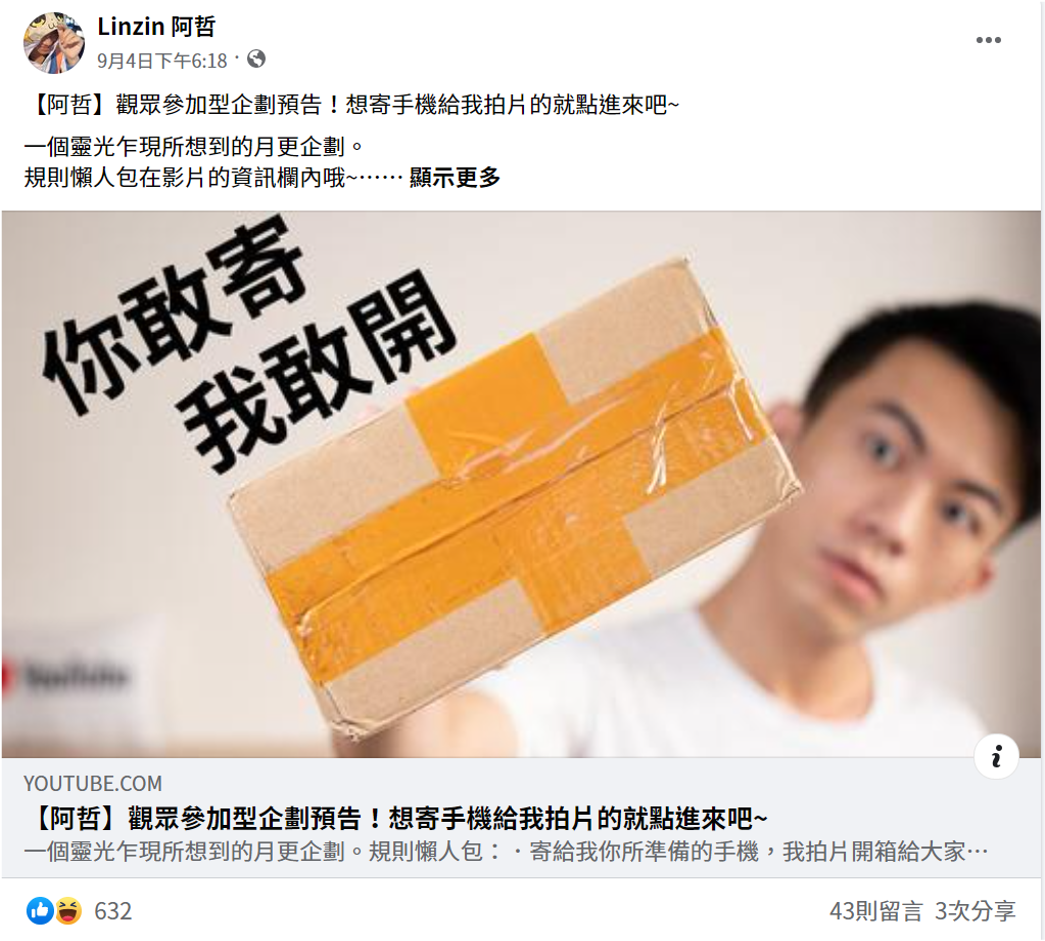Open the 43則留言 comments link

pos(876,911)
